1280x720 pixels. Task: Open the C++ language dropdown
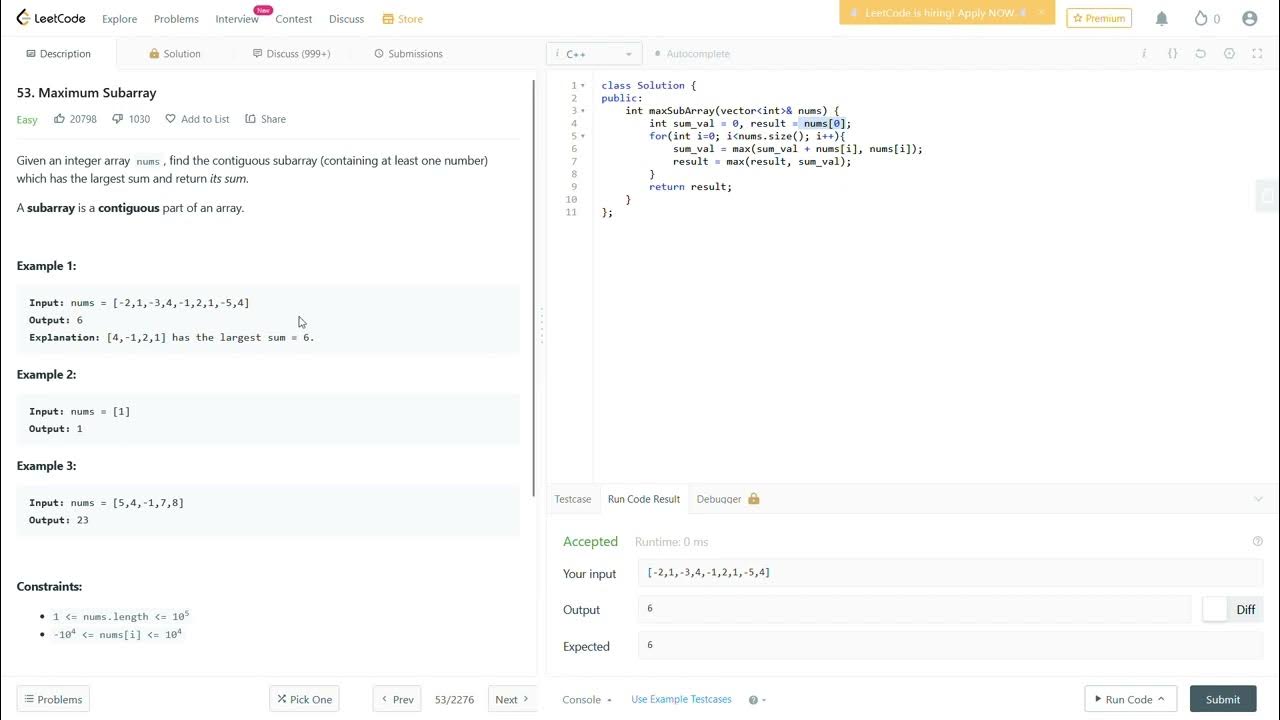594,54
